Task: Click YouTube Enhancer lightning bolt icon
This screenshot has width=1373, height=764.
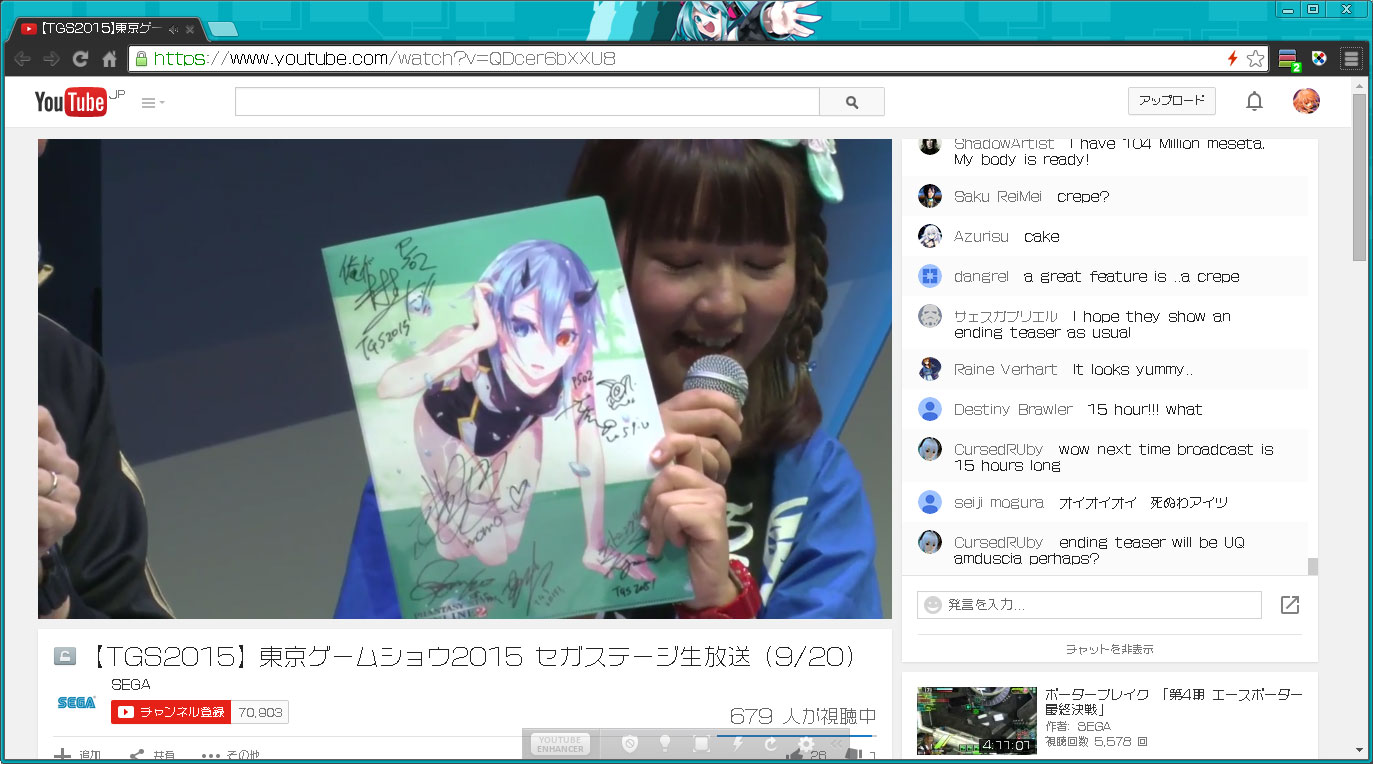Action: 738,744
